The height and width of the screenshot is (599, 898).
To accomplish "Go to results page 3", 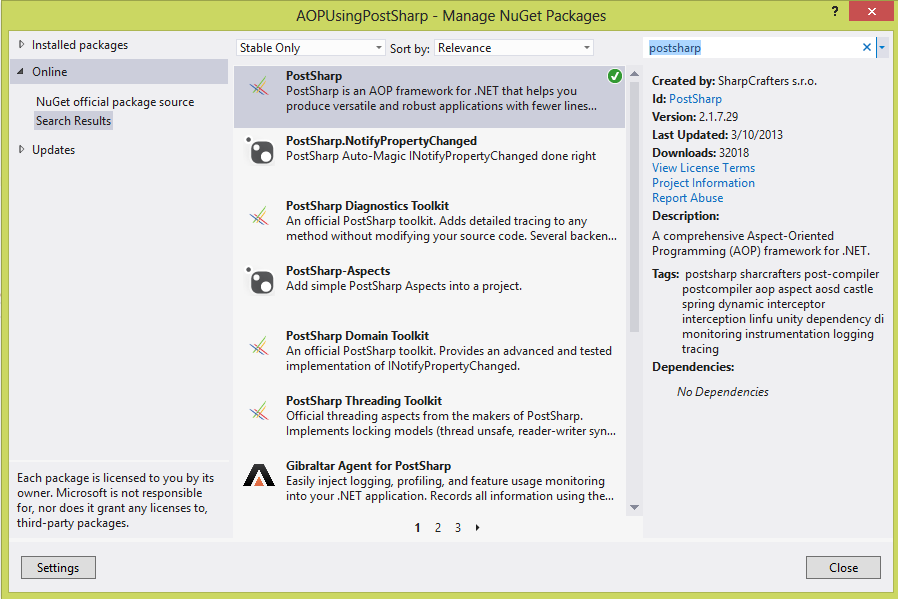I will point(458,527).
